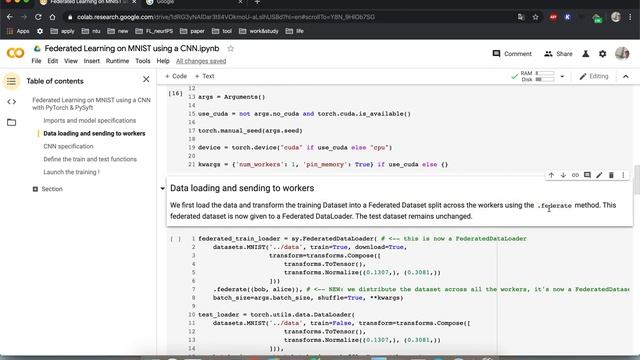This screenshot has height=360, width=640.
Task: Delete the cell with trash icon
Action: click(611, 175)
